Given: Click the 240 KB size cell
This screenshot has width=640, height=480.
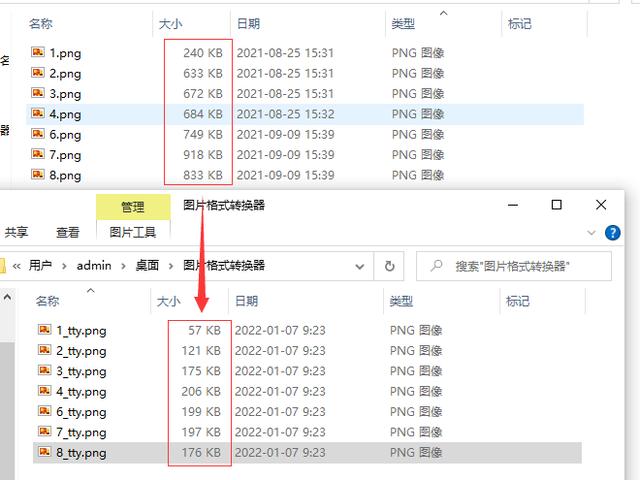Looking at the screenshot, I should tap(203, 53).
